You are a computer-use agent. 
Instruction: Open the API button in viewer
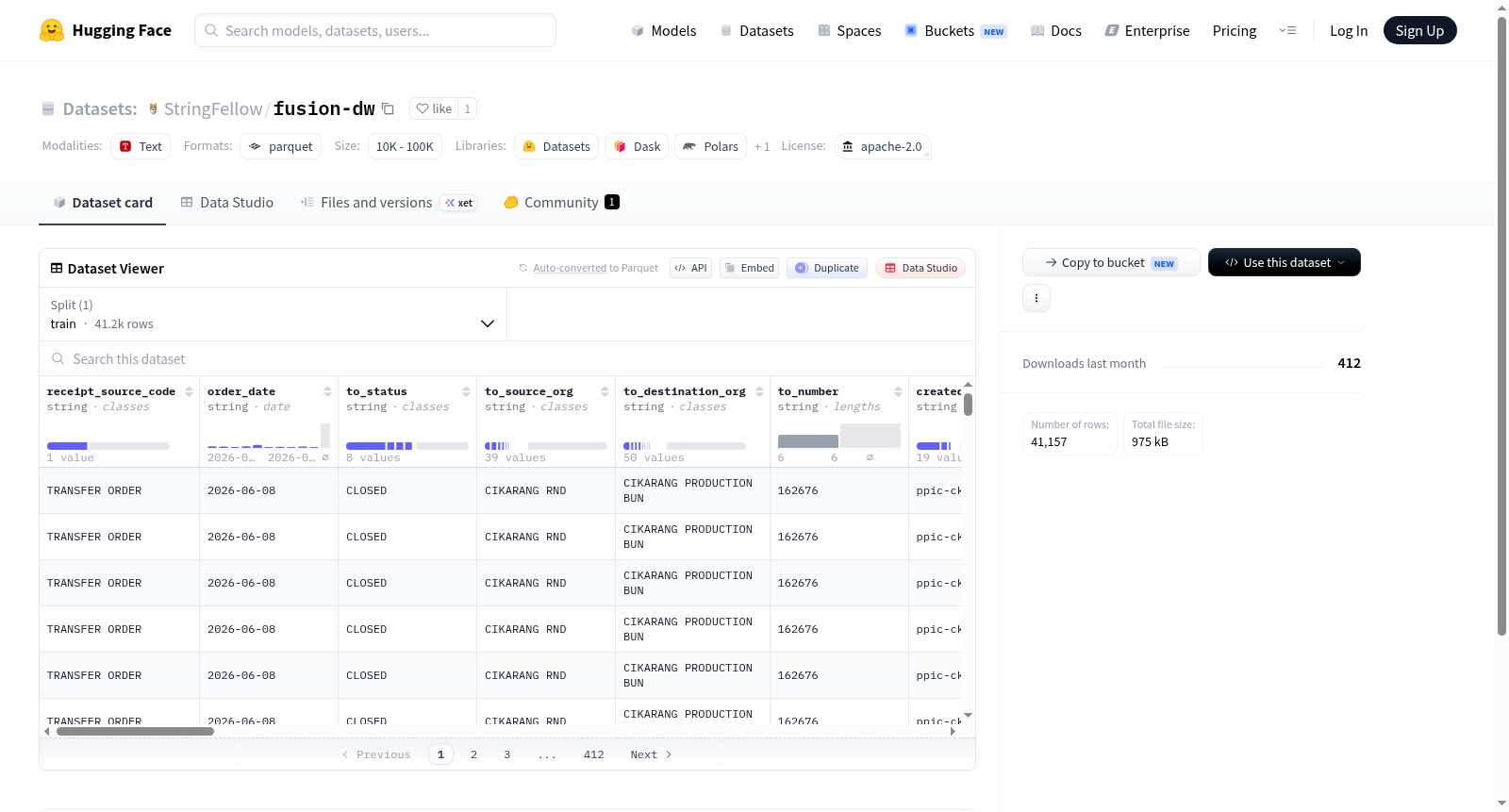690,268
